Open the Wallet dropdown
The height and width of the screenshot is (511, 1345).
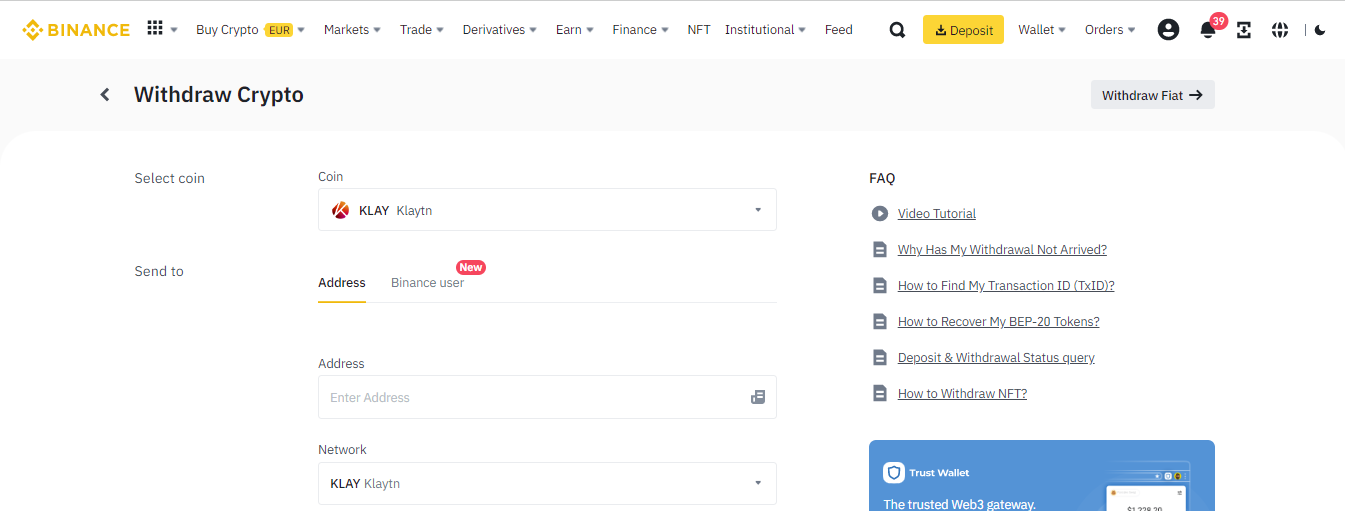1042,30
